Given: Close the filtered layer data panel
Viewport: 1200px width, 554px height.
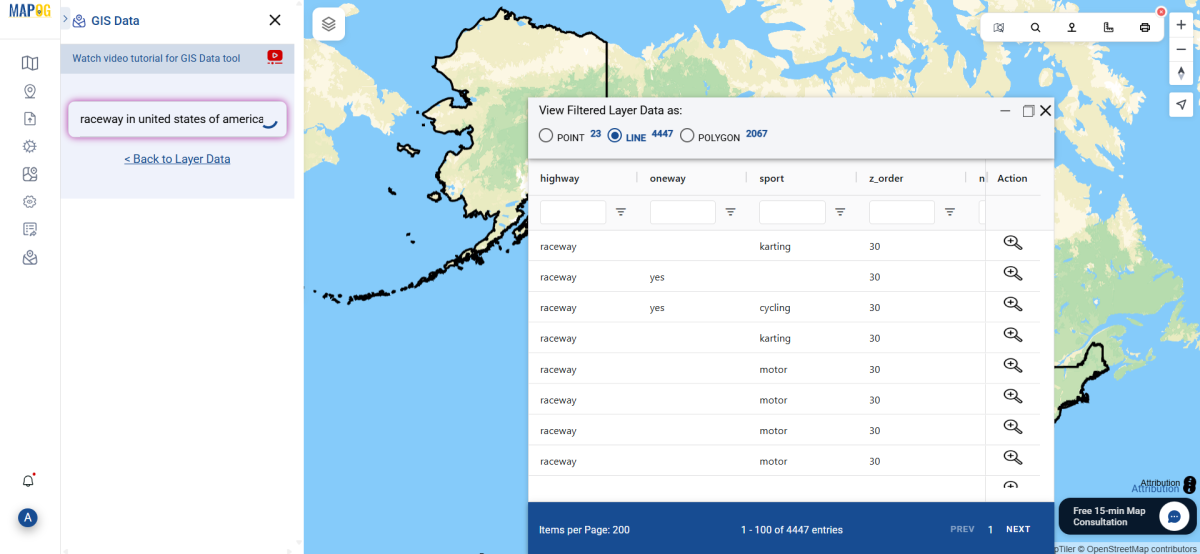Looking at the screenshot, I should pyautogui.click(x=1045, y=111).
